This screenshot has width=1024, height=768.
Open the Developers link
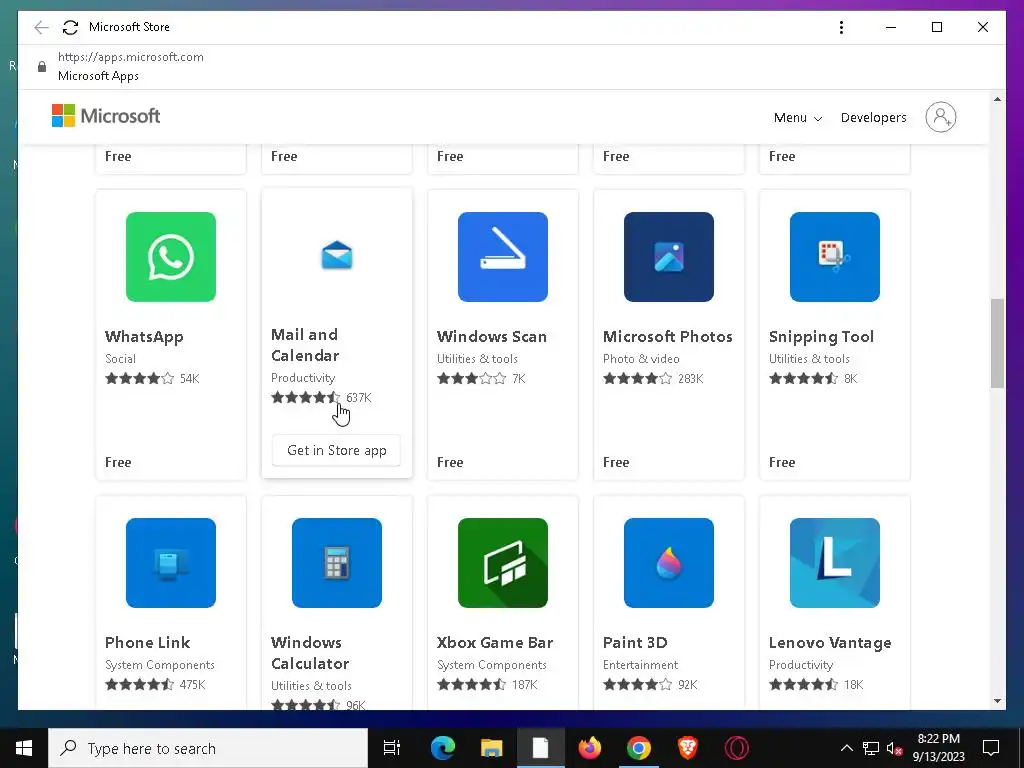[873, 118]
